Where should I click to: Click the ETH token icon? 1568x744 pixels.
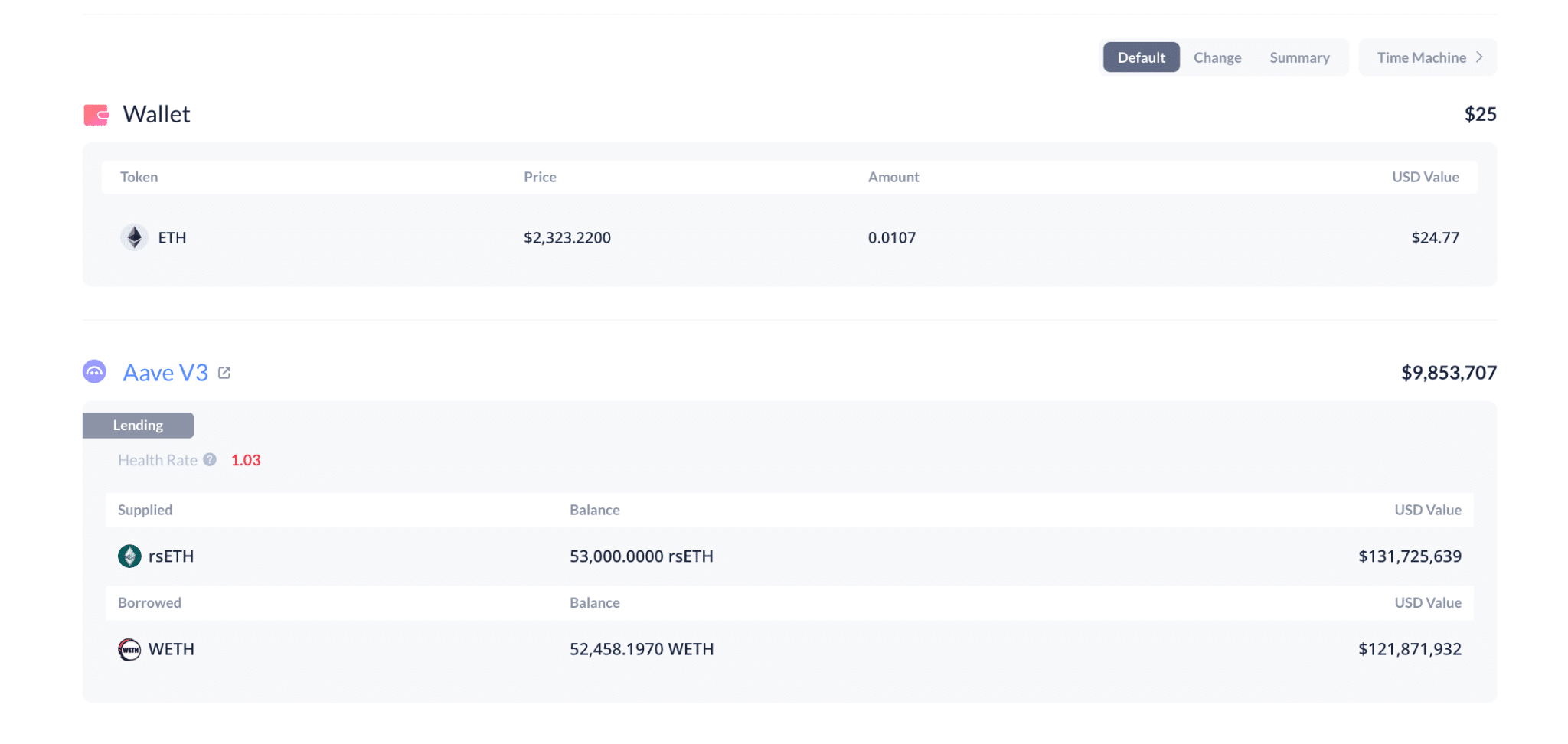pyautogui.click(x=134, y=237)
